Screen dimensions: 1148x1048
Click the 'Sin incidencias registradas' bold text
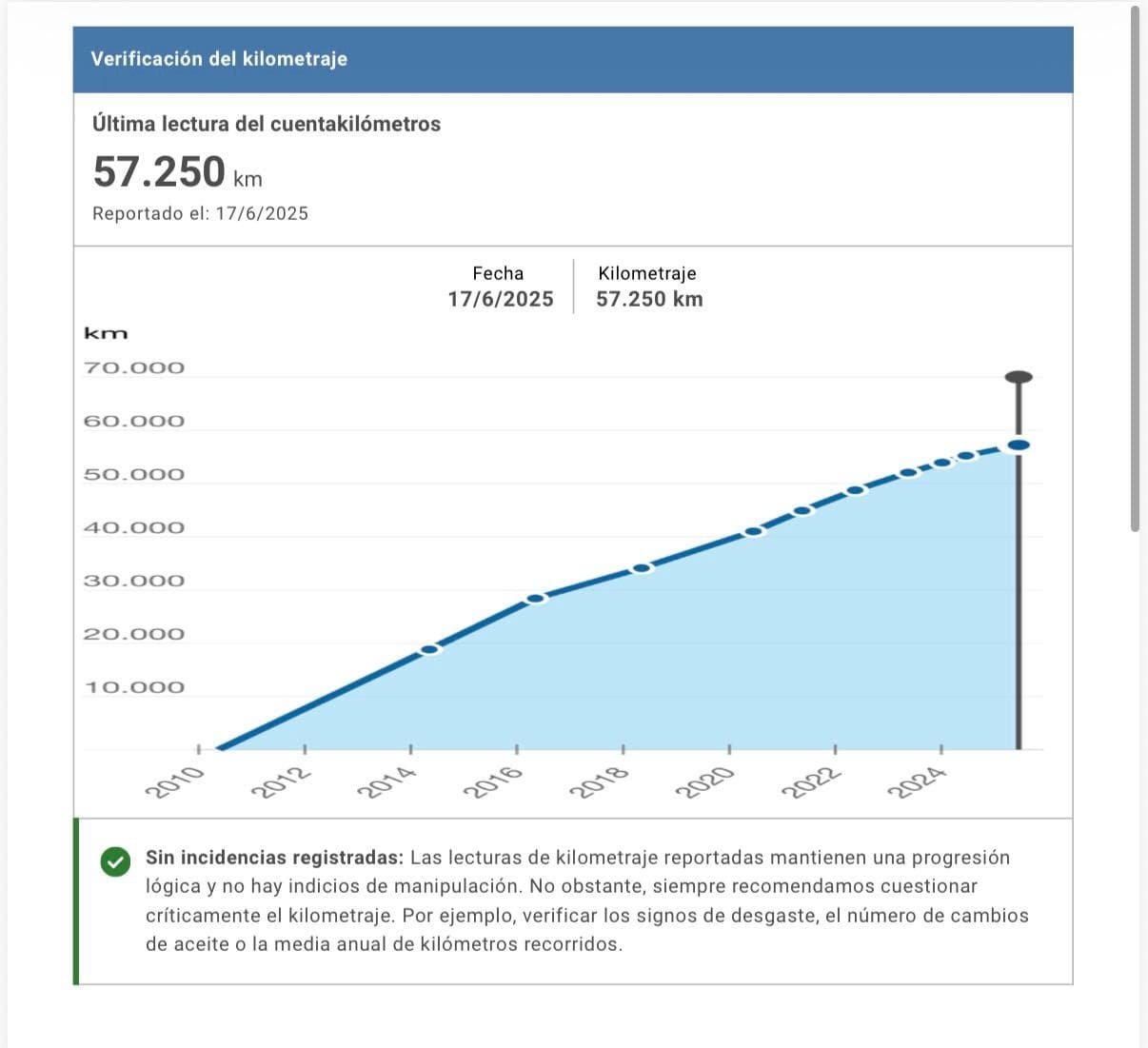(x=274, y=858)
